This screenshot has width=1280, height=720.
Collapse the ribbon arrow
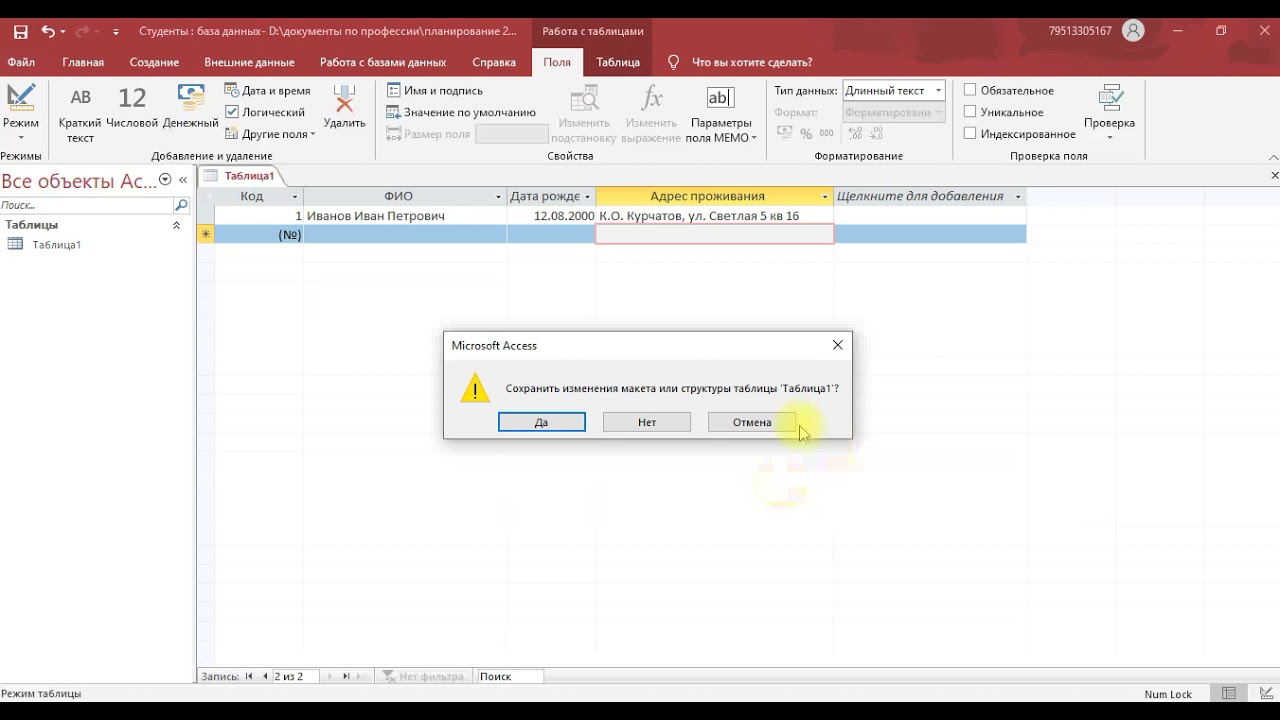pyautogui.click(x=1273, y=157)
